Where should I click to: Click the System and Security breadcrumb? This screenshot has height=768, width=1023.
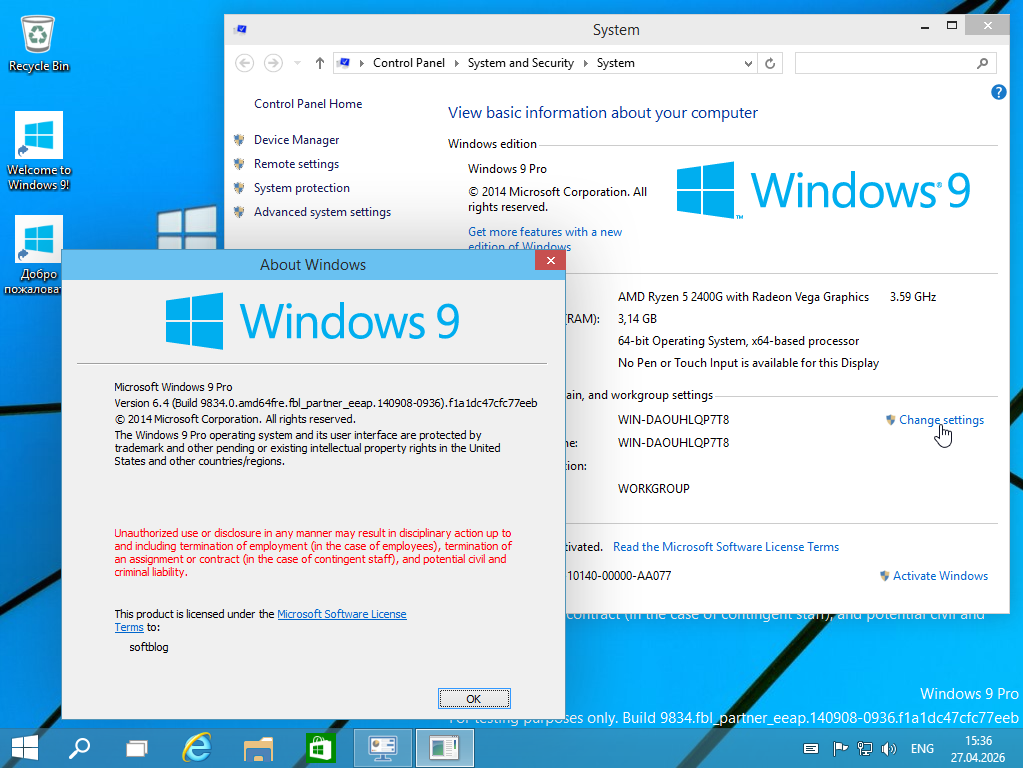(520, 63)
